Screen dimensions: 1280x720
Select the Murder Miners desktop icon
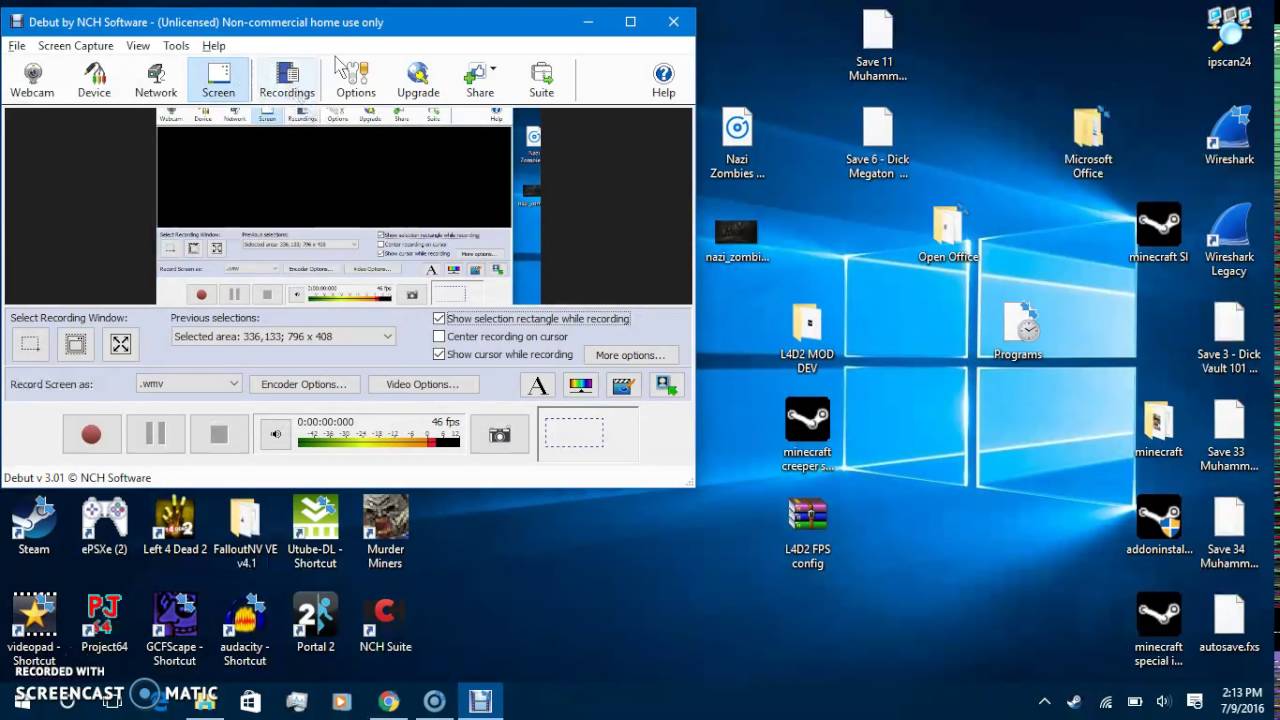385,532
